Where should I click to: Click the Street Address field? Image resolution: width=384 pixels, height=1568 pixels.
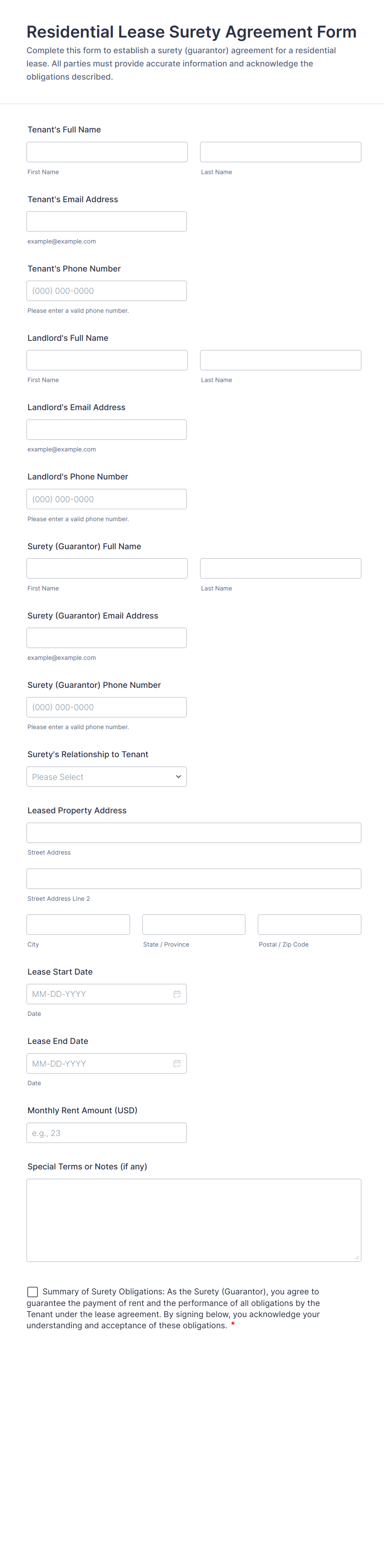pos(194,833)
